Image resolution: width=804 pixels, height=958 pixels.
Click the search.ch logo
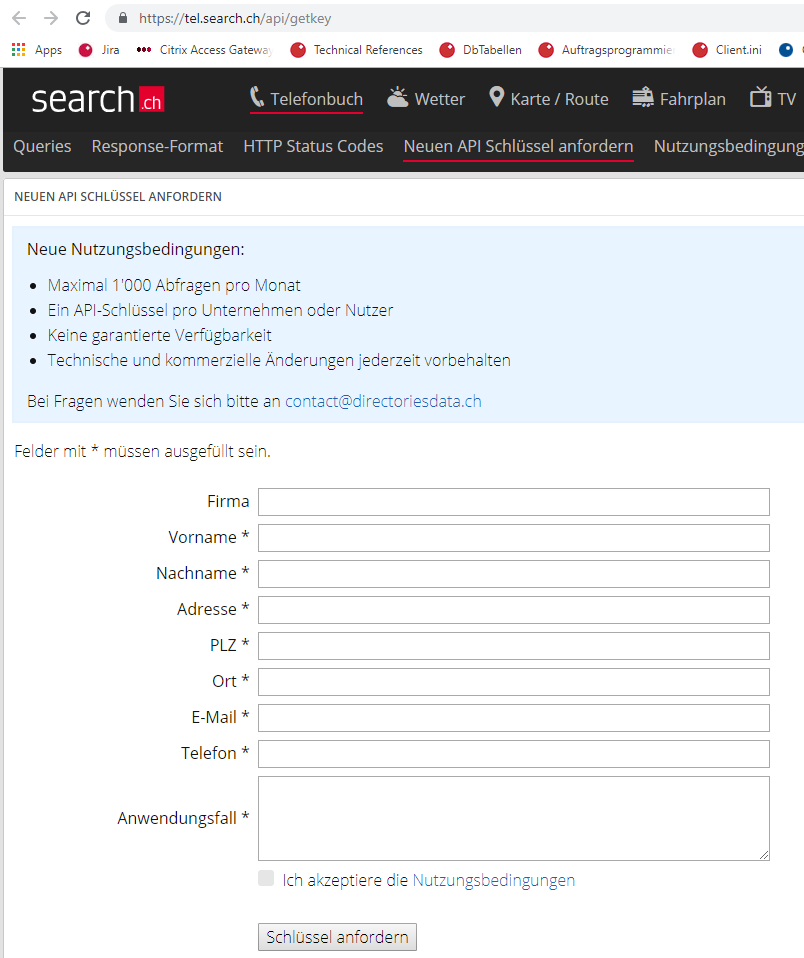click(x=98, y=100)
